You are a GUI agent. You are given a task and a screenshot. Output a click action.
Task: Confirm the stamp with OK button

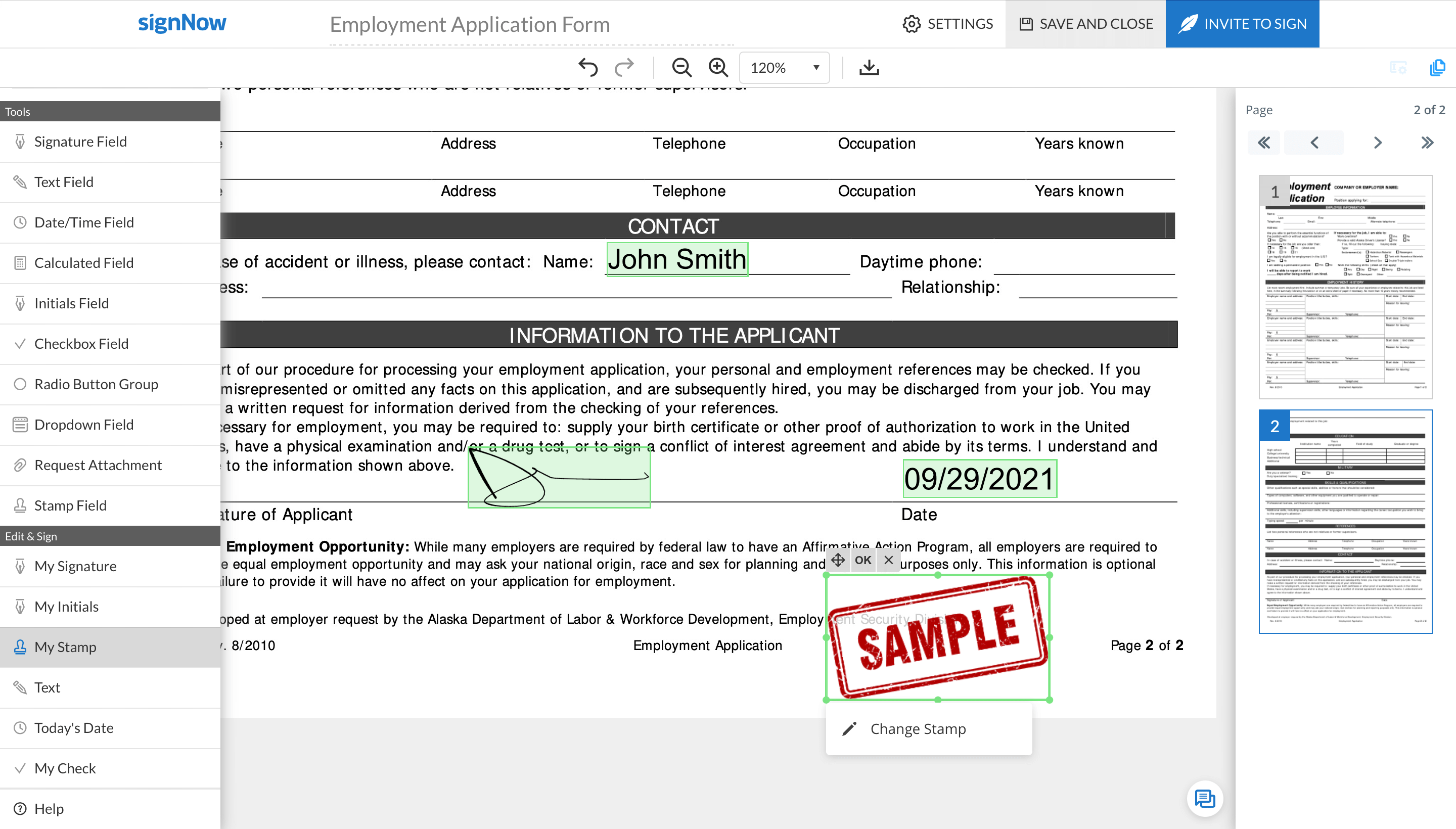coord(862,560)
